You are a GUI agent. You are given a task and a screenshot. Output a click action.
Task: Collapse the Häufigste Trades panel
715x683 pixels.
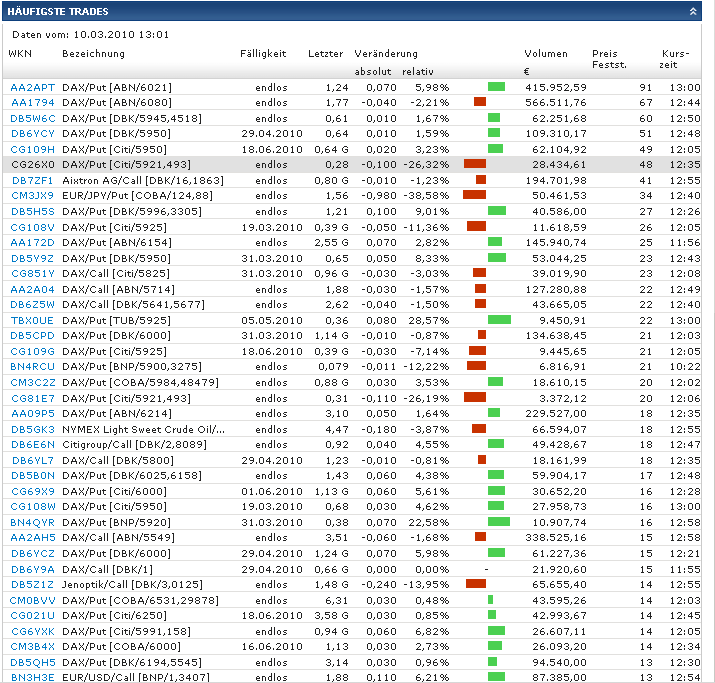coord(693,11)
